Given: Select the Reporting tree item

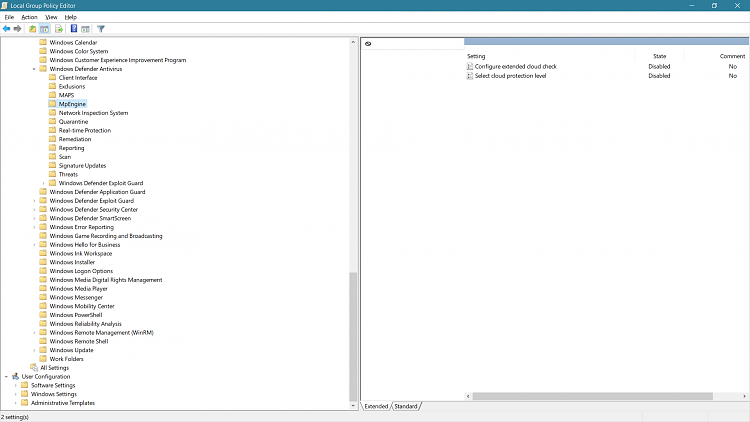Looking at the screenshot, I should 71,148.
